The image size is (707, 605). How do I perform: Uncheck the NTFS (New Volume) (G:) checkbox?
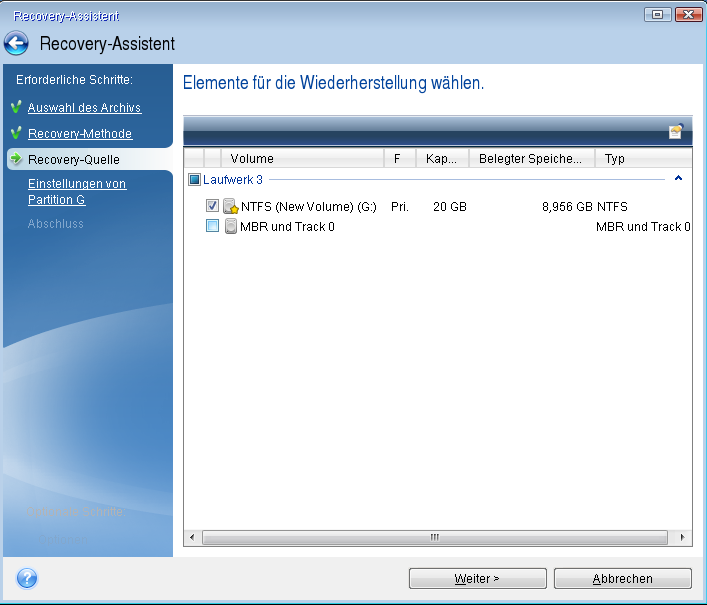coord(212,206)
